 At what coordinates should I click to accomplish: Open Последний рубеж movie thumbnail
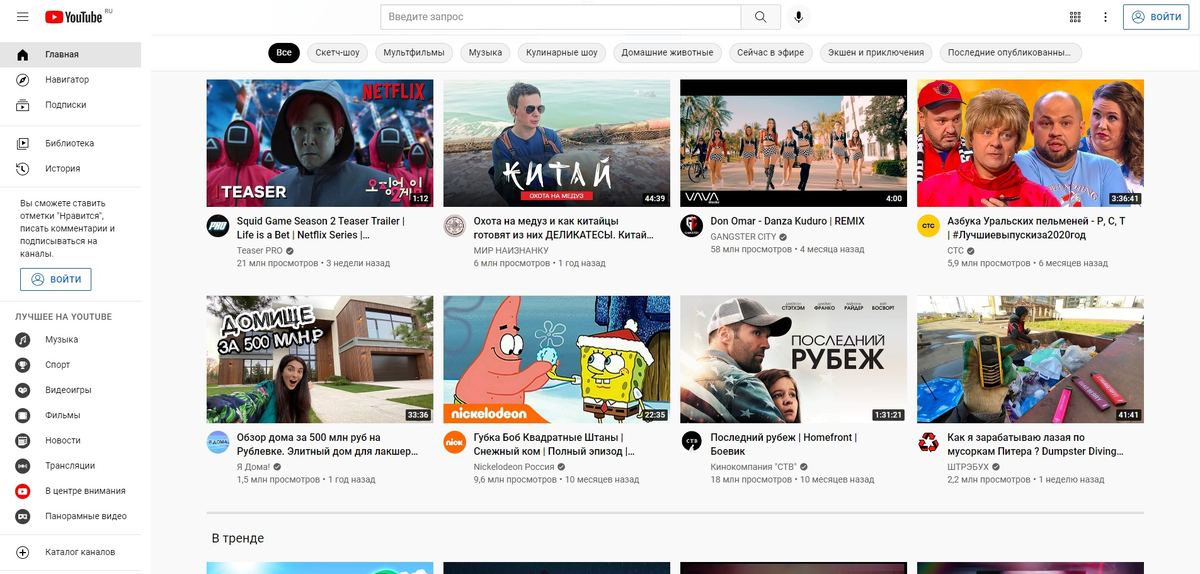(793, 359)
